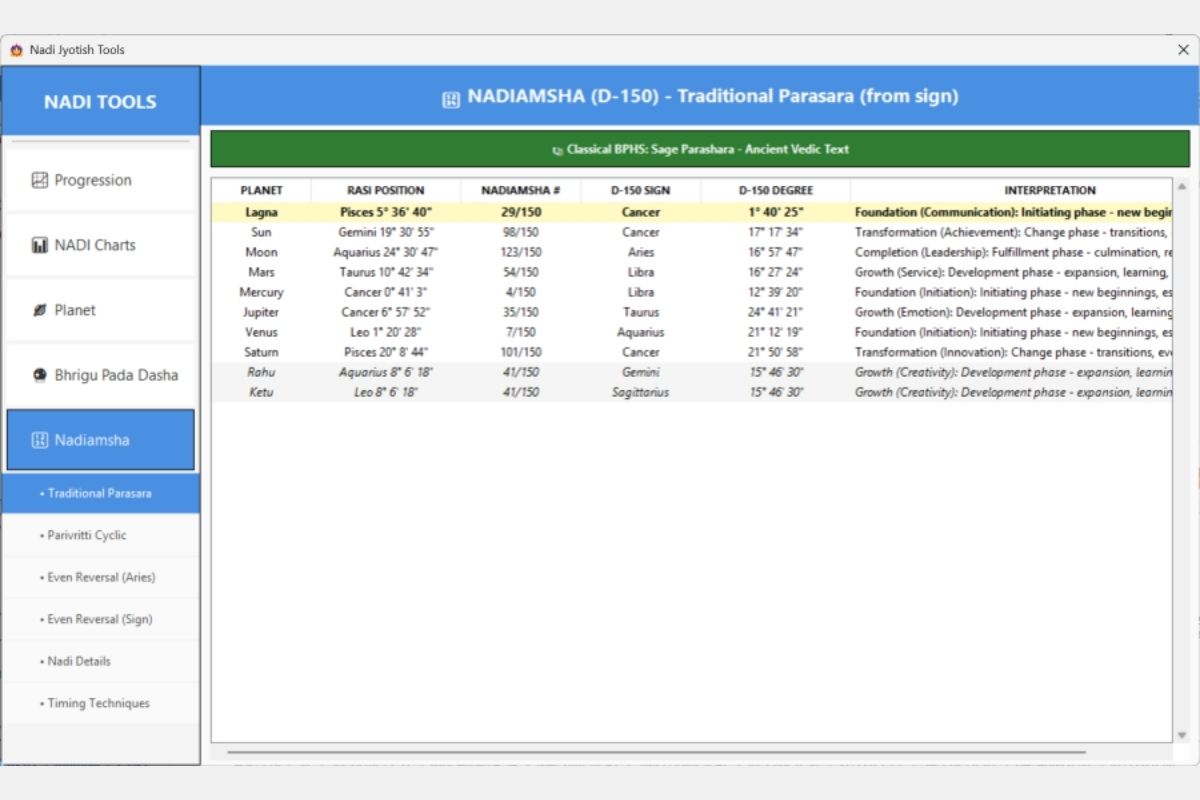Select the Mars row
The width and height of the screenshot is (1200, 800).
tap(691, 272)
